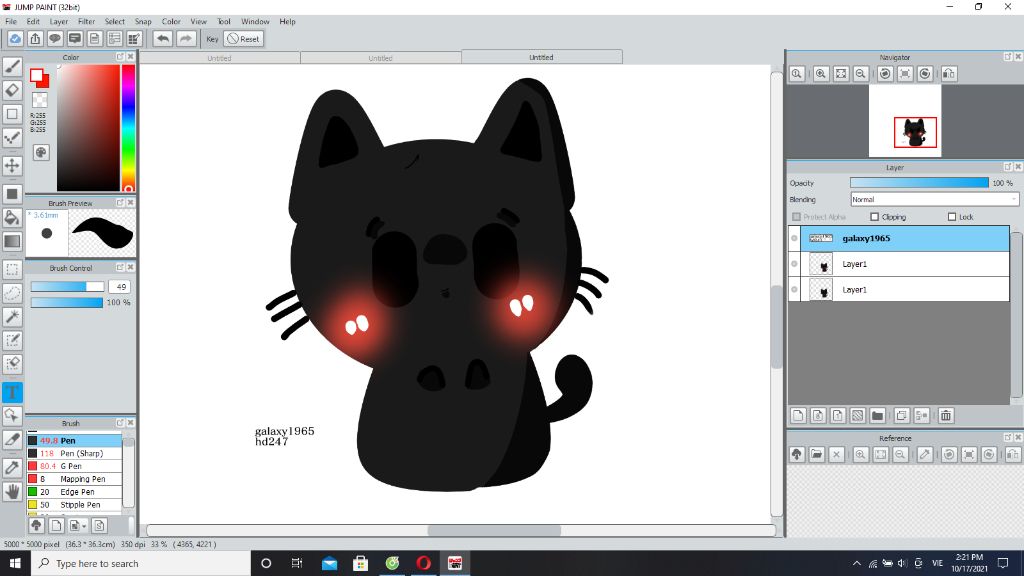Select the Move tool
Image resolution: width=1024 pixels, height=576 pixels.
[12, 165]
